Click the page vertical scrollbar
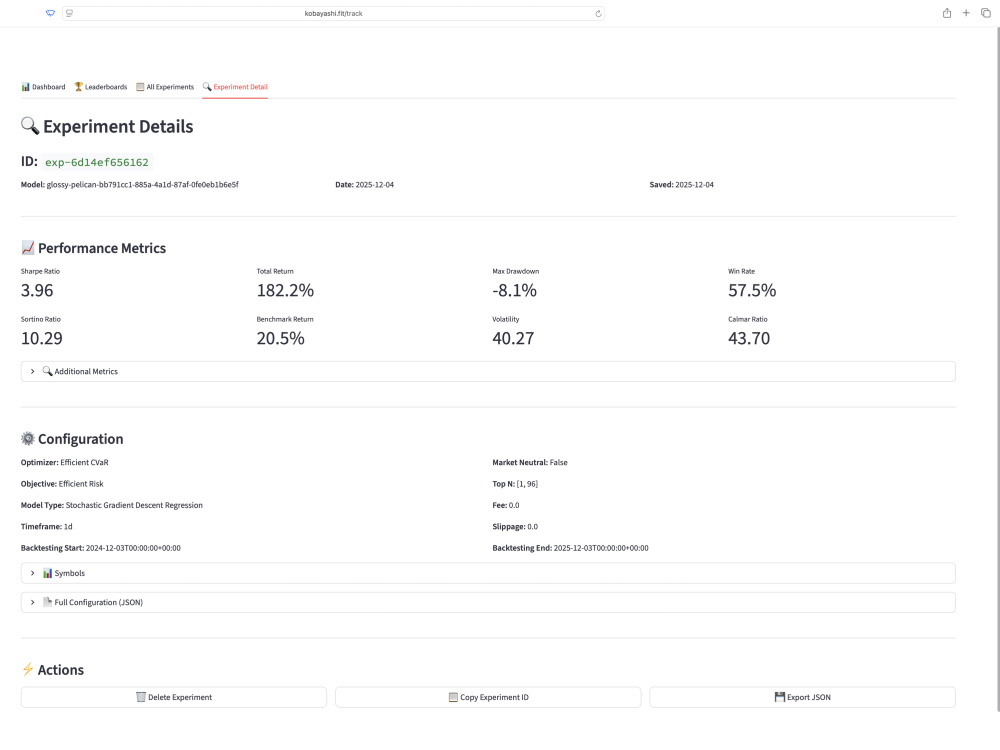The image size is (1000, 750). pyautogui.click(x=997, y=370)
